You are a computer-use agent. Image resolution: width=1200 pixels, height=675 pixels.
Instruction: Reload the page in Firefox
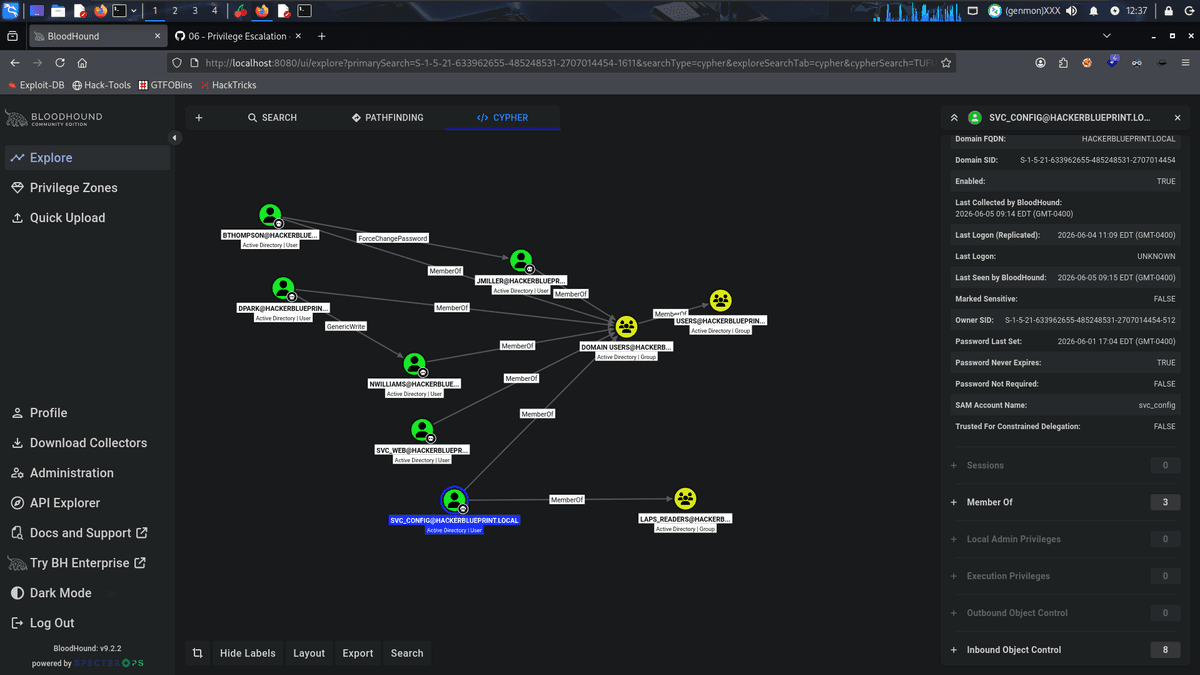[62, 62]
